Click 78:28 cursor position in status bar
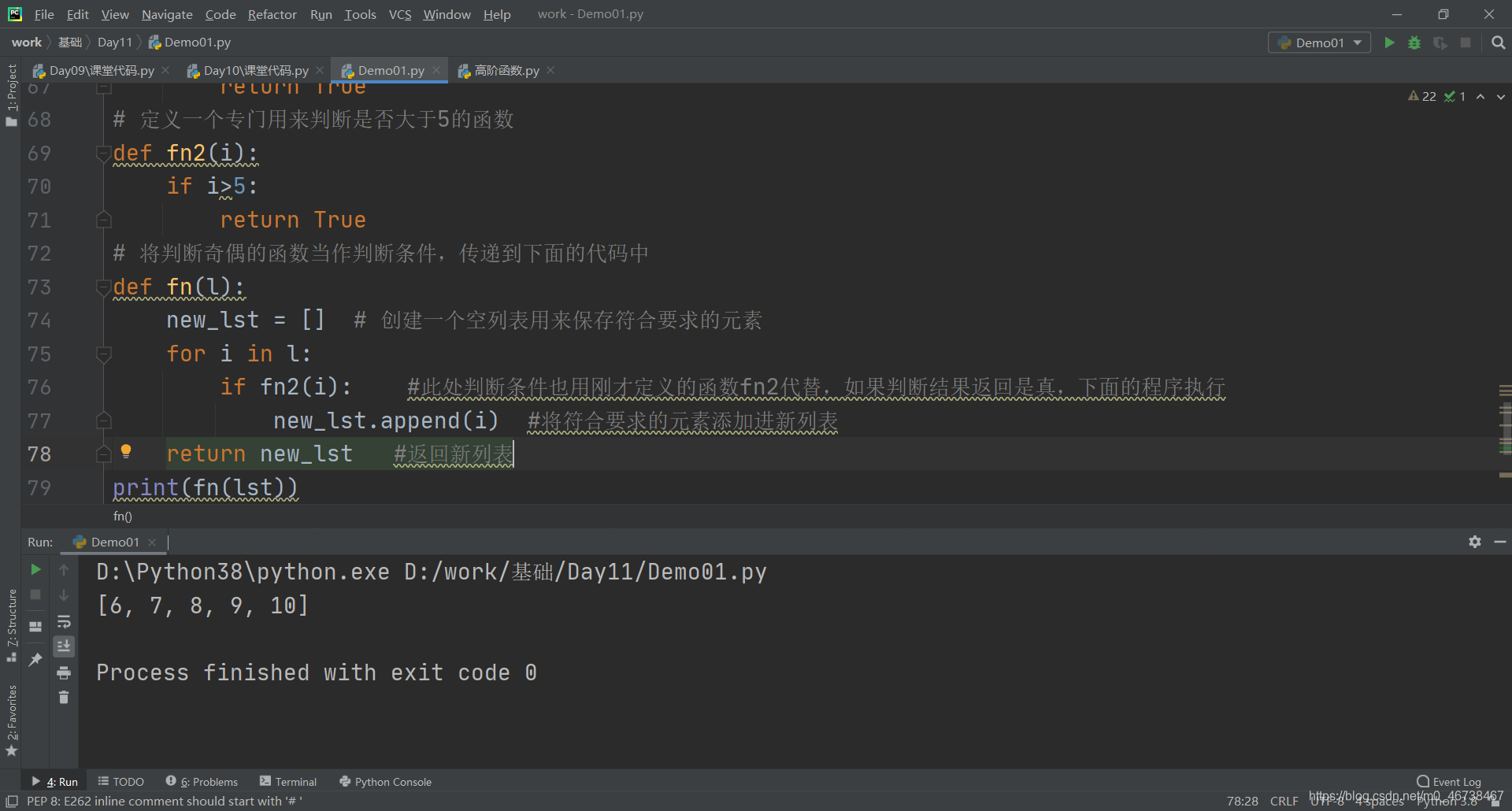This screenshot has width=1512, height=811. (x=1242, y=801)
